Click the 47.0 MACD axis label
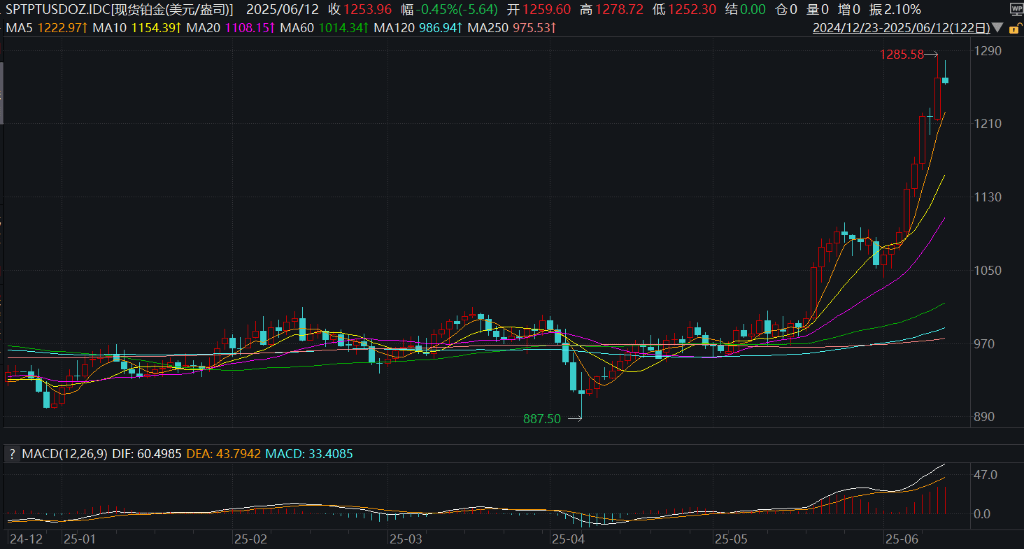1024x549 pixels. pos(985,475)
